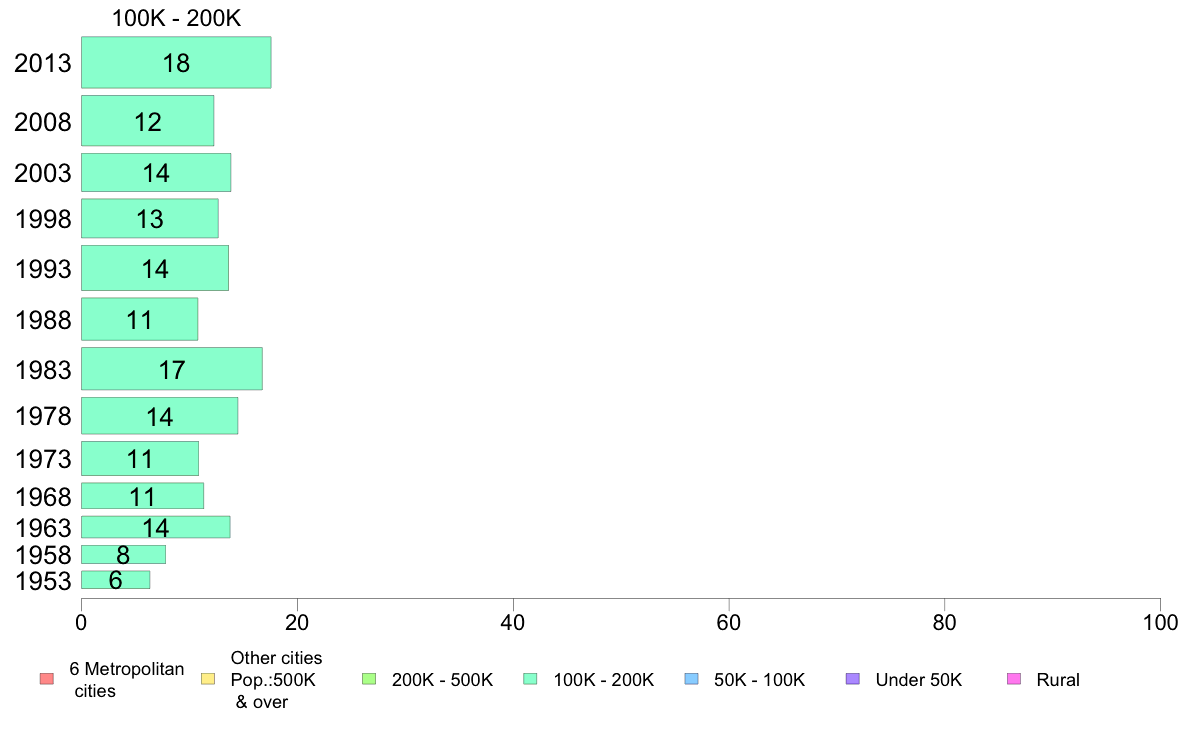
Task: Click the green 200K - 500K legend swatch
Action: pyautogui.click(x=369, y=679)
